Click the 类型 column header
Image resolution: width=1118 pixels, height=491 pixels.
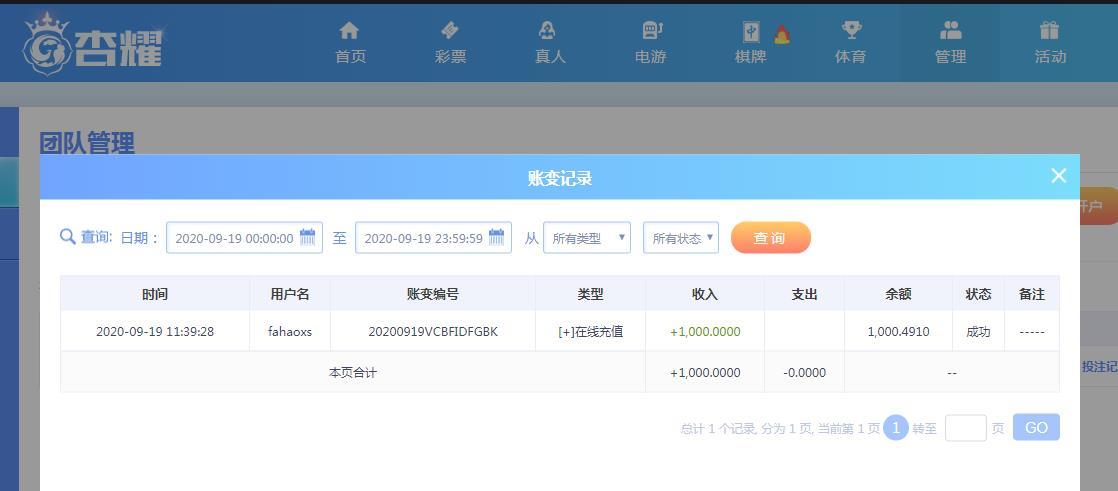coord(590,294)
